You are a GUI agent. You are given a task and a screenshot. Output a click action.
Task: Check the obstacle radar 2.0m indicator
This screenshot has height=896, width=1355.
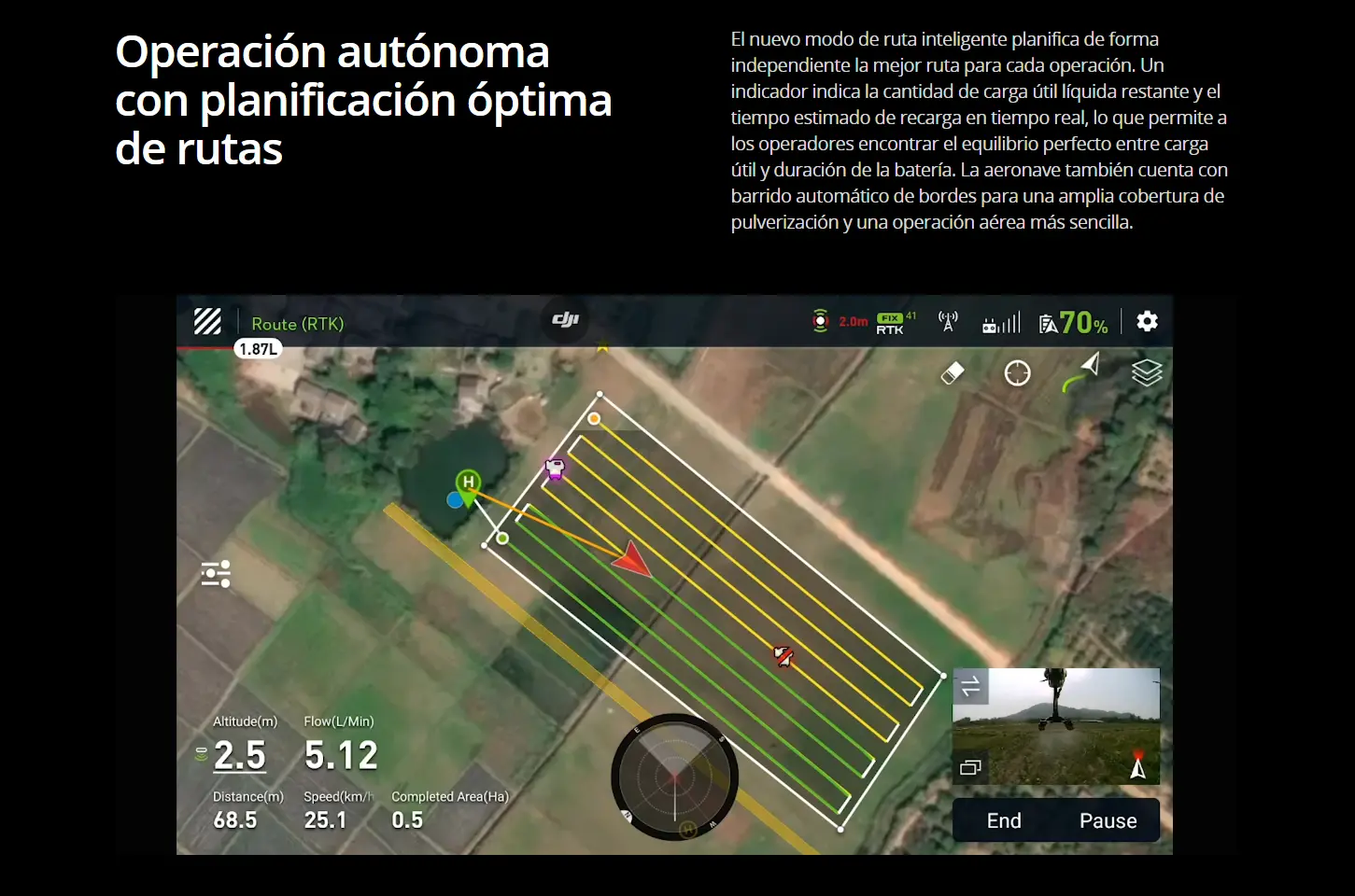(840, 322)
